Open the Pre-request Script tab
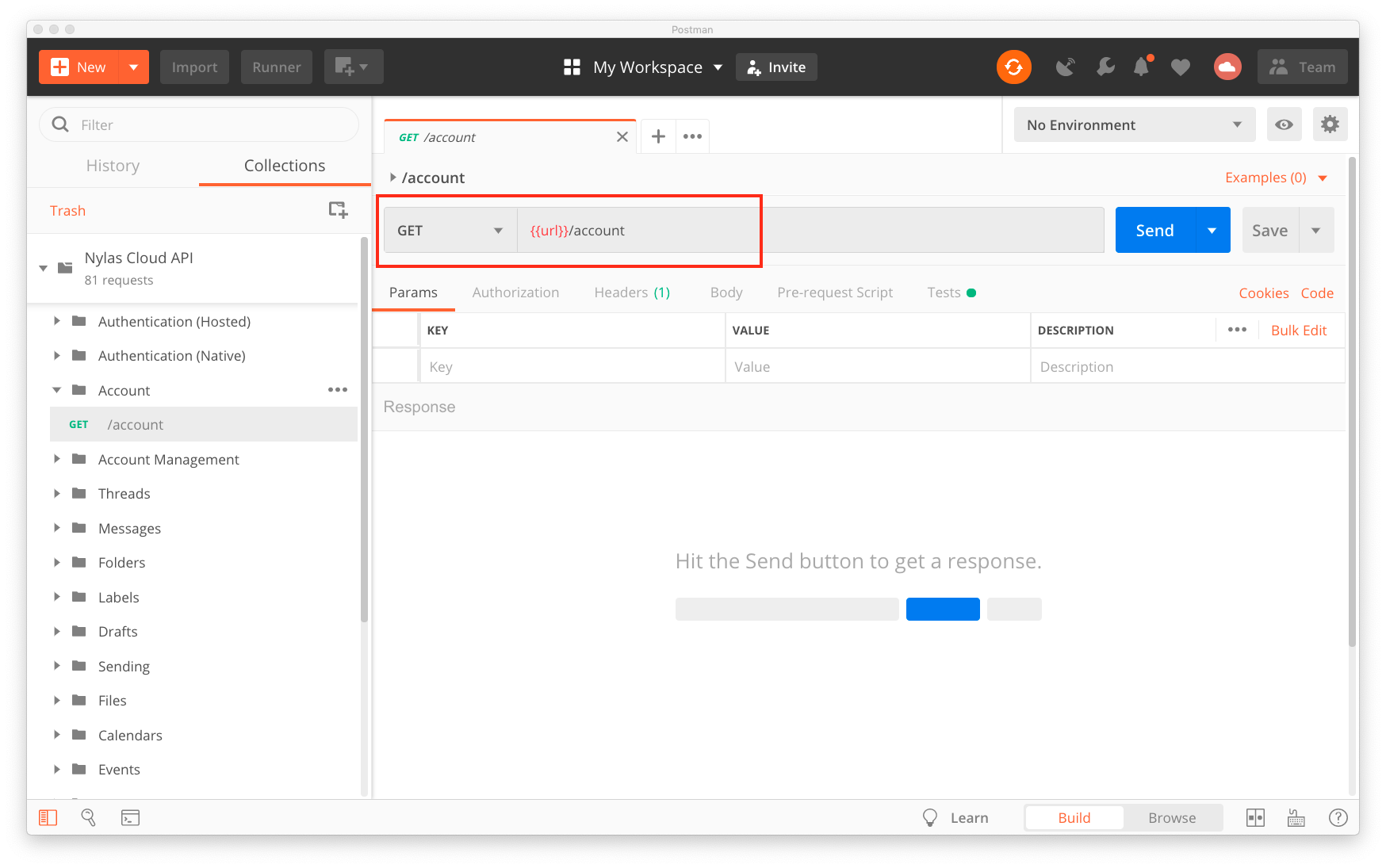 (835, 293)
